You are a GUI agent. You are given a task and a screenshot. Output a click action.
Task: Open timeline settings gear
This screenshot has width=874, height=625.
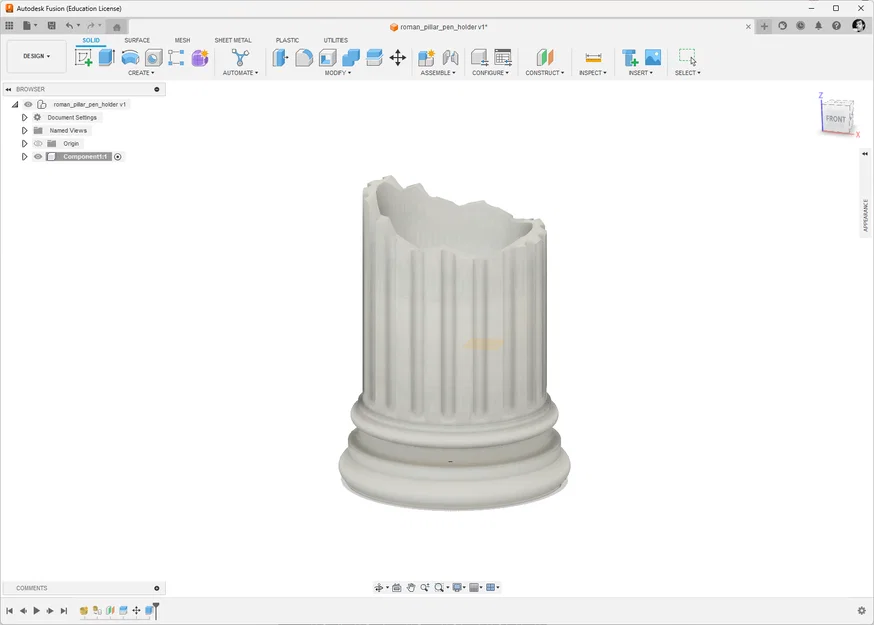[861, 611]
